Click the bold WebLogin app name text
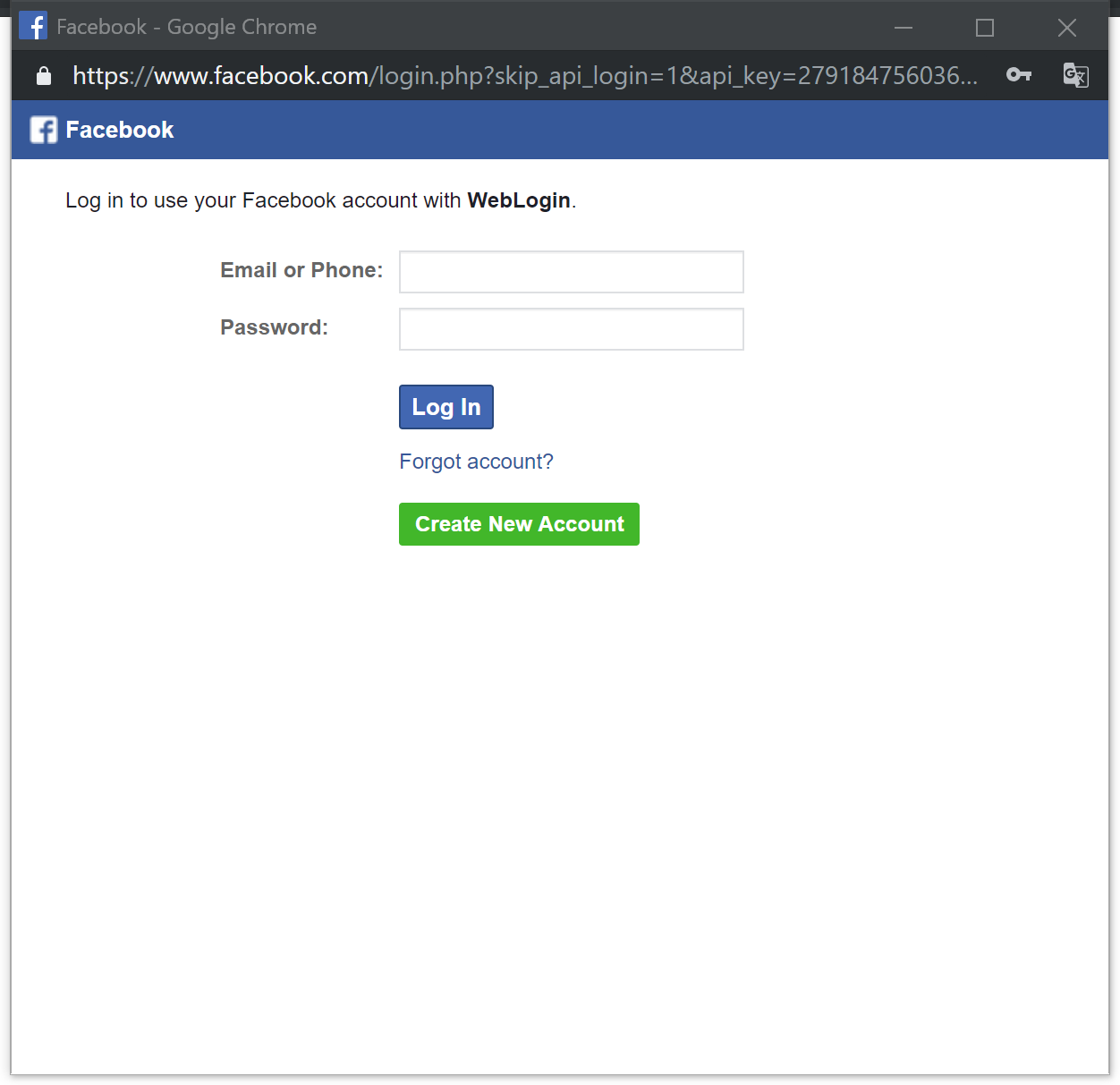Screen dimensions: 1120x1085 coord(519,200)
